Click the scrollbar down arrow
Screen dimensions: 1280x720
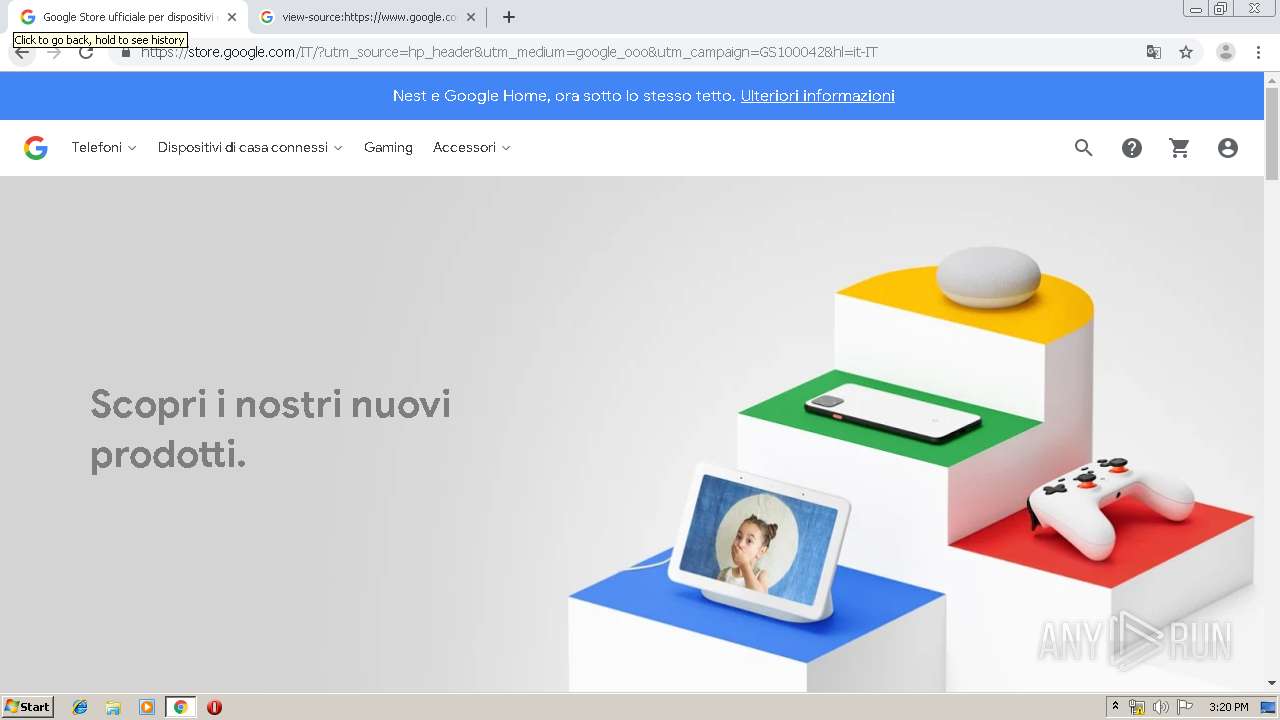(1272, 683)
